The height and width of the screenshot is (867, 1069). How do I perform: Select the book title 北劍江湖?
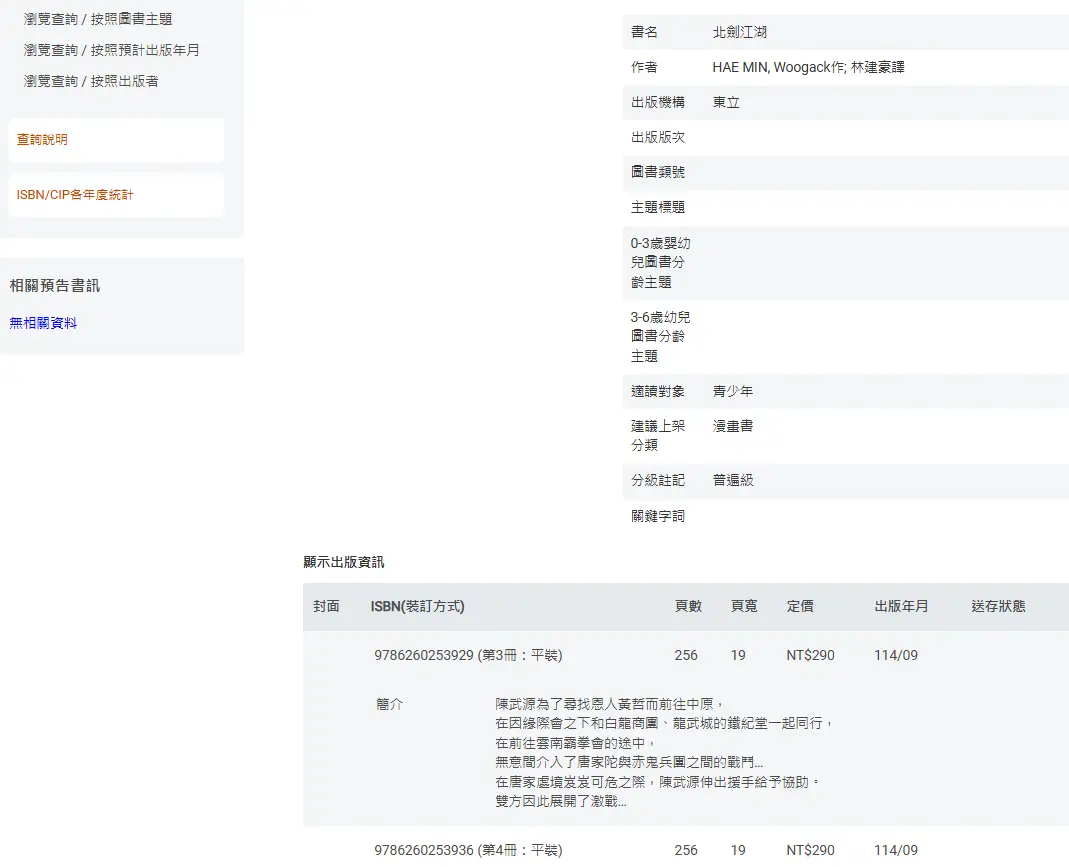coord(739,33)
